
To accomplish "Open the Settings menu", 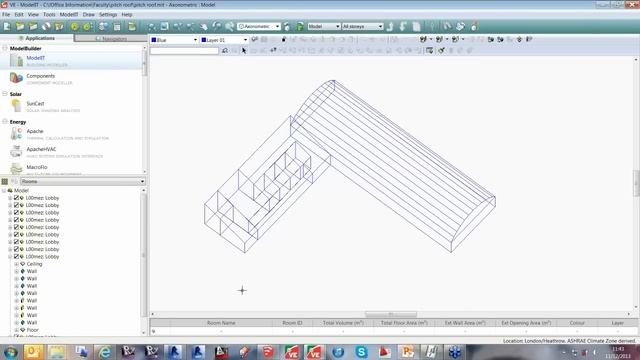I will point(108,15).
